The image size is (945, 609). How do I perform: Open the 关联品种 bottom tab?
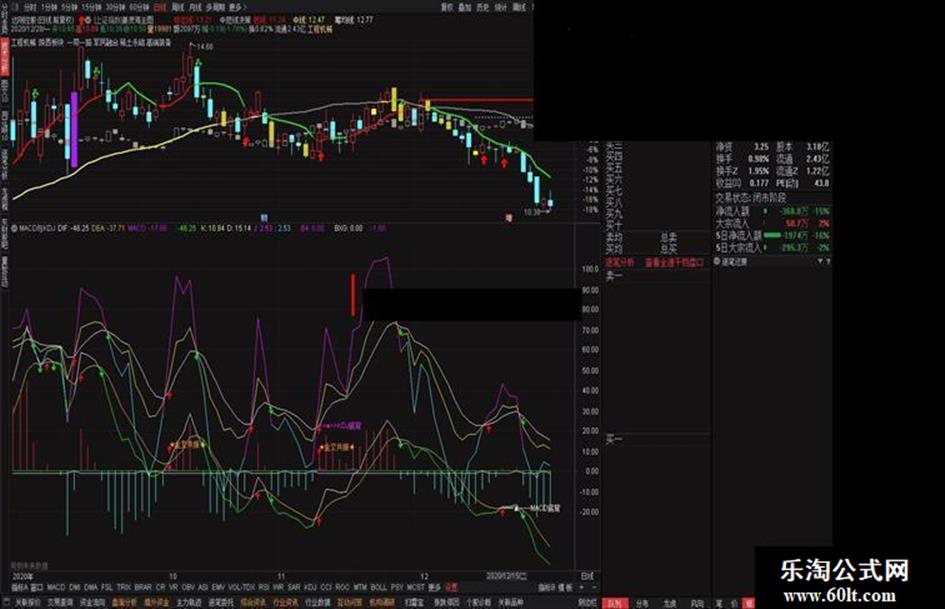[x=510, y=602]
